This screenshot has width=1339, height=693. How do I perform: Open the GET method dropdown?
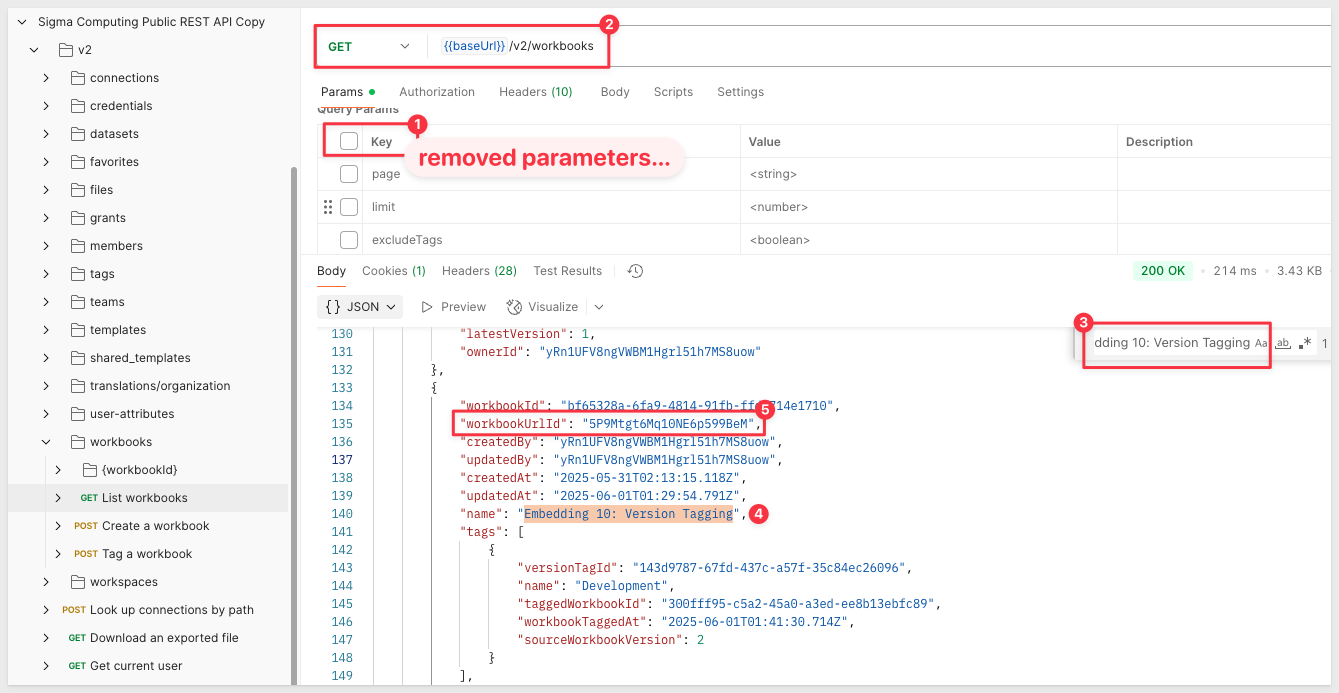[x=369, y=46]
